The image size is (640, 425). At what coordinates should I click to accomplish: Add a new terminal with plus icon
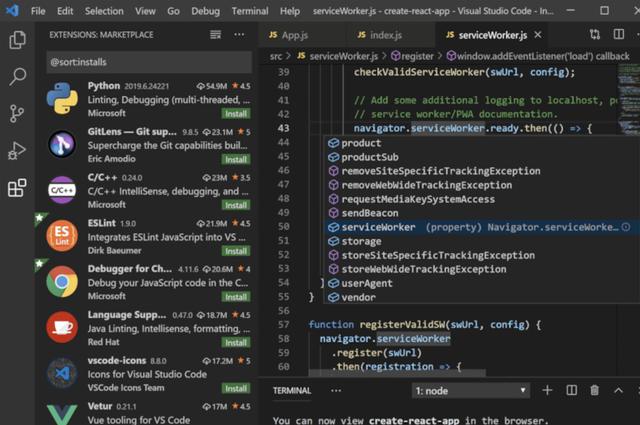point(547,390)
